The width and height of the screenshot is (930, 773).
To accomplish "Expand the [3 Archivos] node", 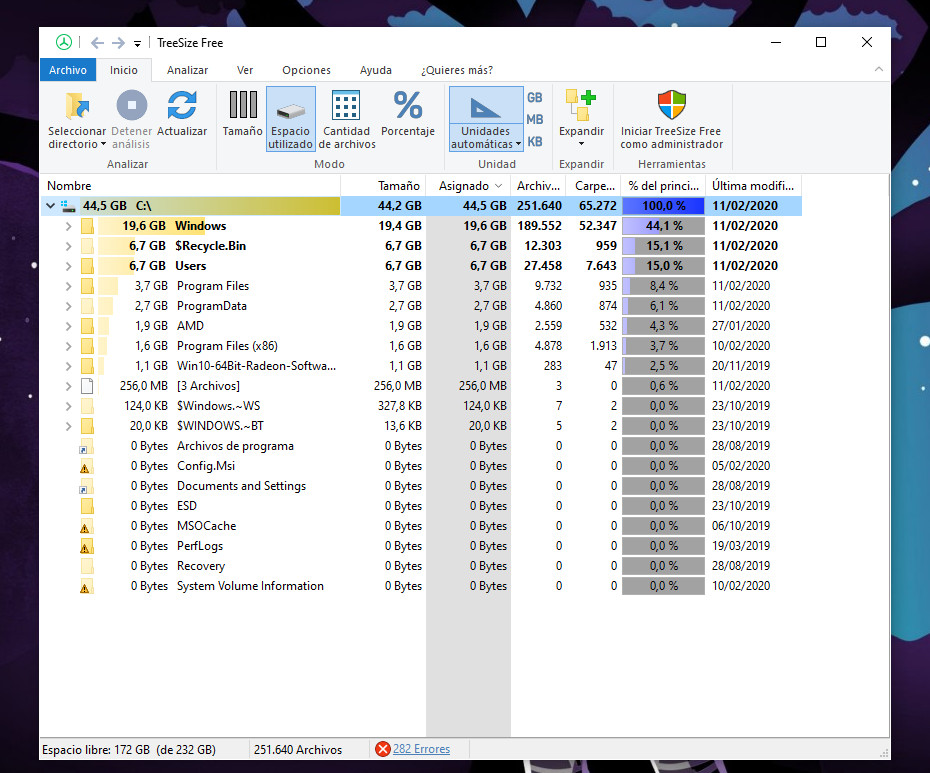I will click(x=68, y=386).
